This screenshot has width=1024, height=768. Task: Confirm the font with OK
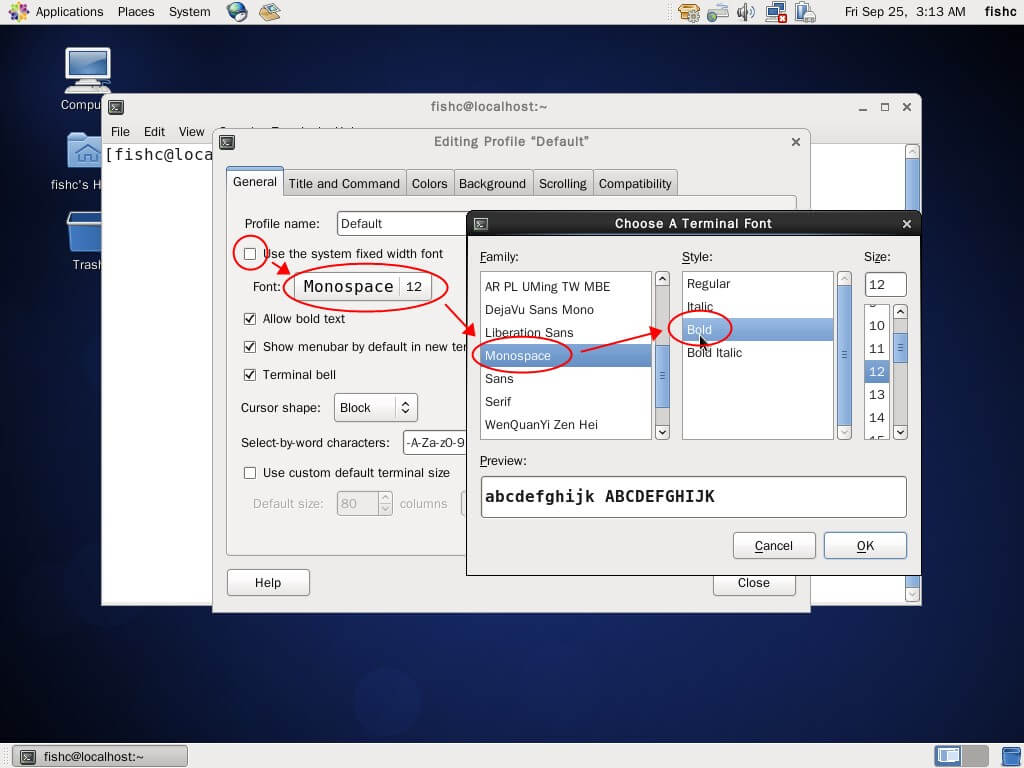(865, 545)
